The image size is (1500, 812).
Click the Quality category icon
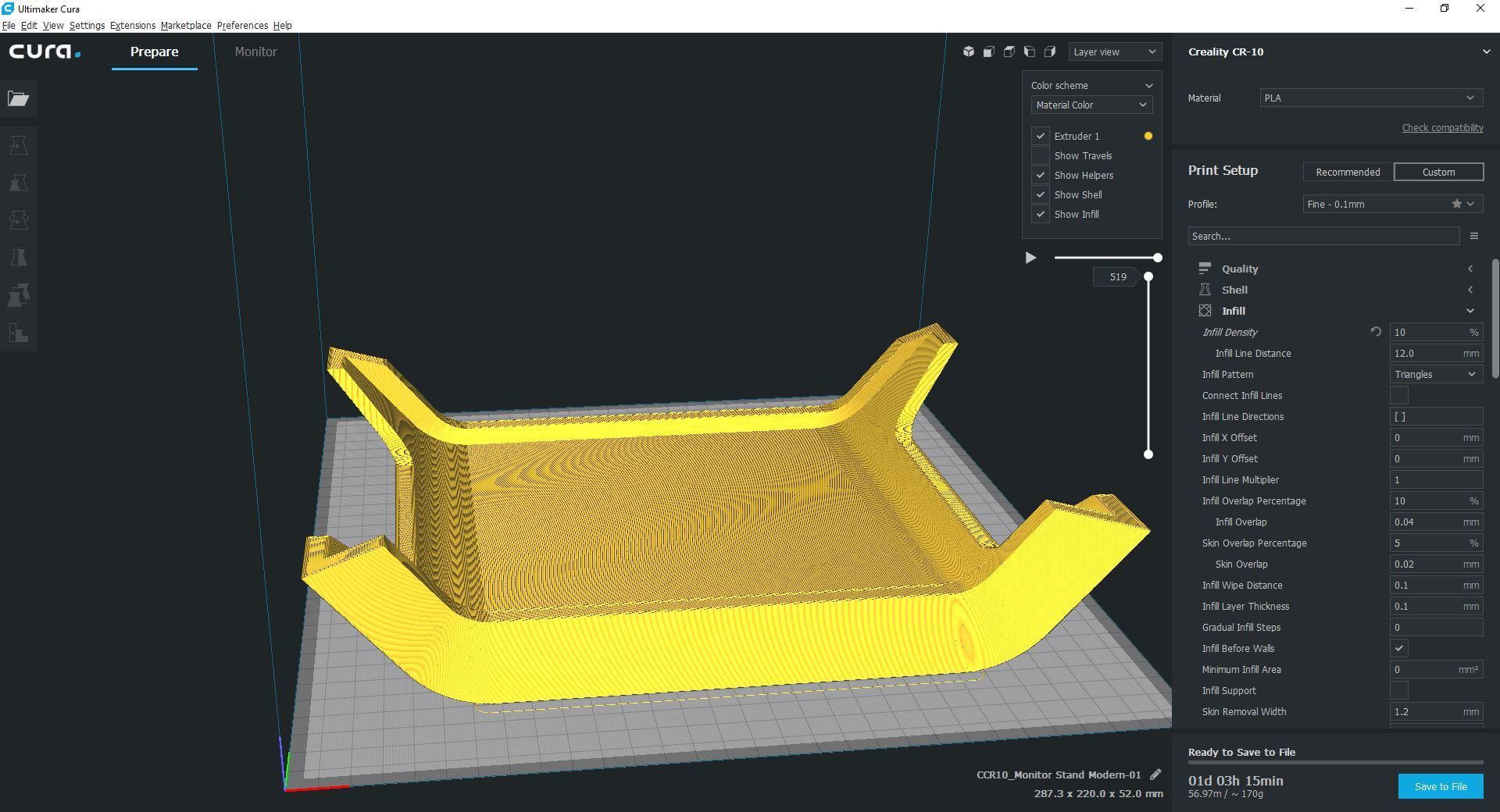point(1205,269)
